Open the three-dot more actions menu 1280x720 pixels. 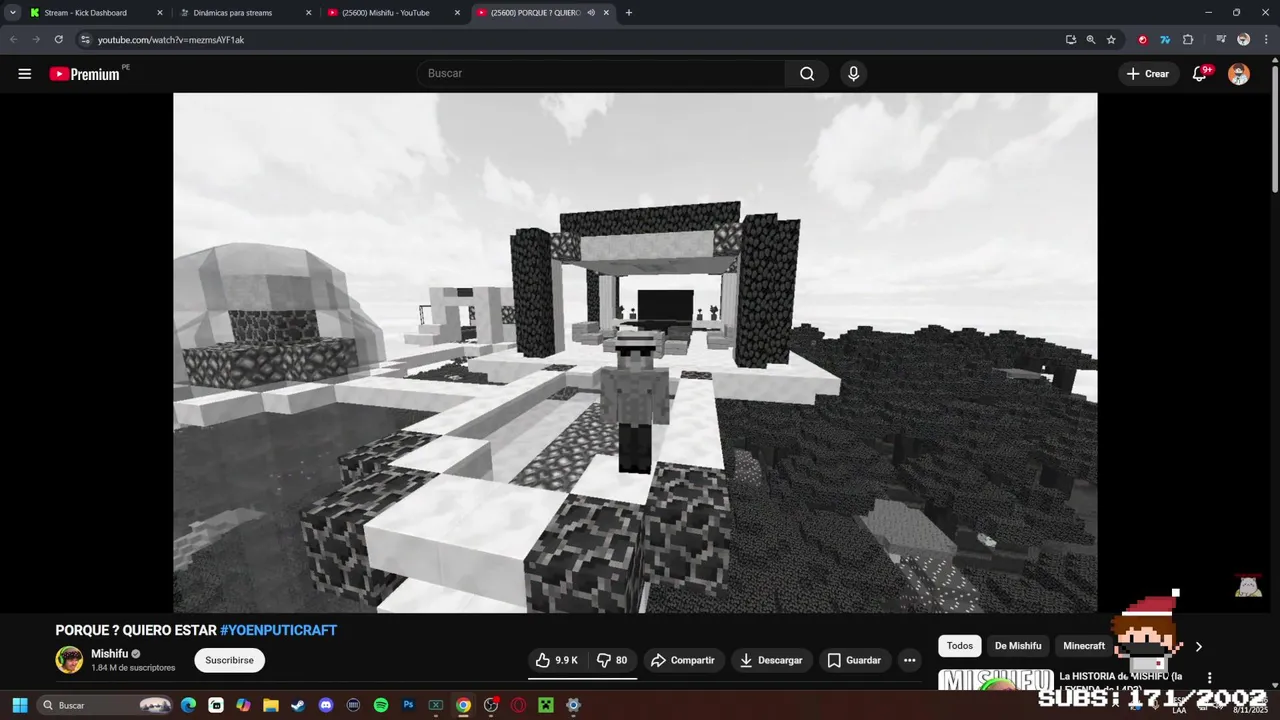909,660
